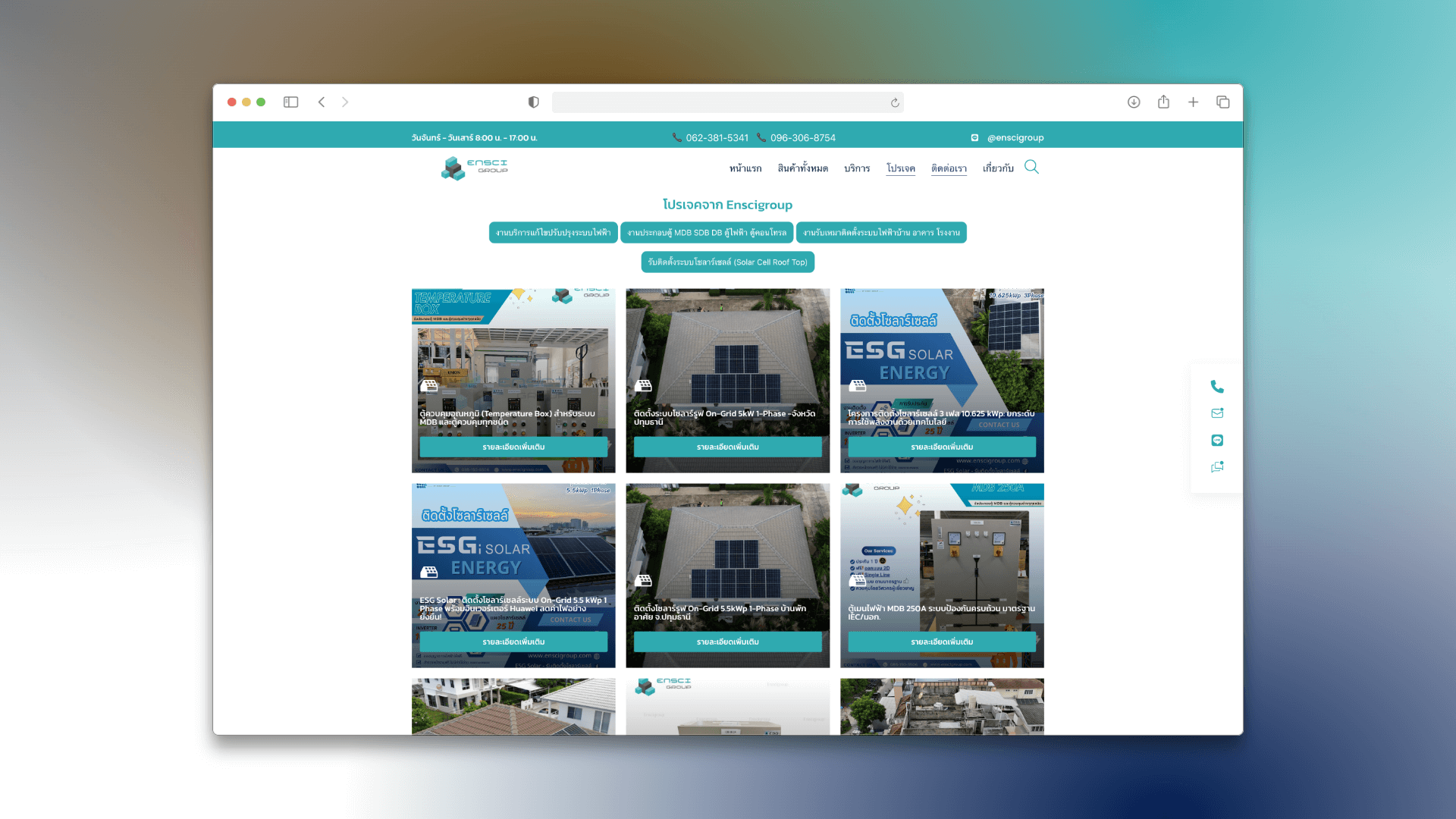Click the Share icon in the browser toolbar
Viewport: 1456px width, 819px height.
click(x=1163, y=102)
